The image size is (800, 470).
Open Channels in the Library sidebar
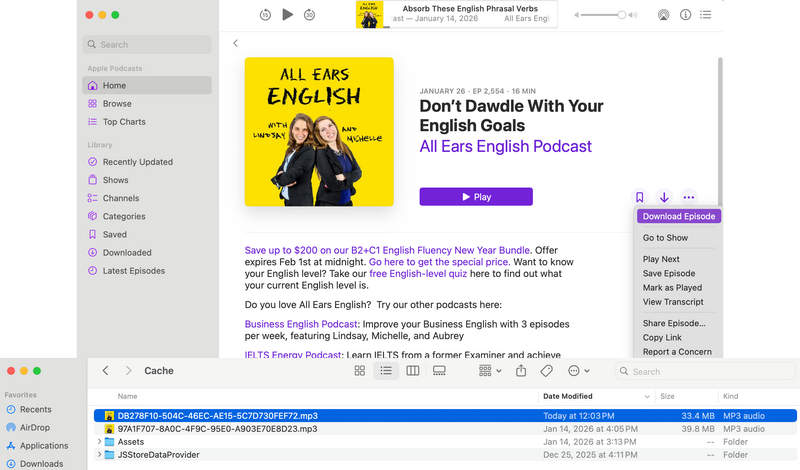click(x=147, y=198)
